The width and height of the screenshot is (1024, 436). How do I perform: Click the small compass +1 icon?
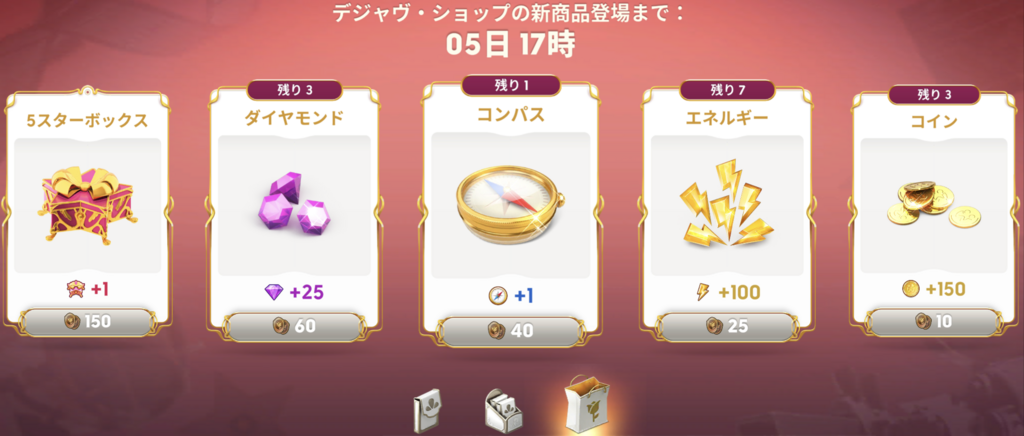[498, 296]
